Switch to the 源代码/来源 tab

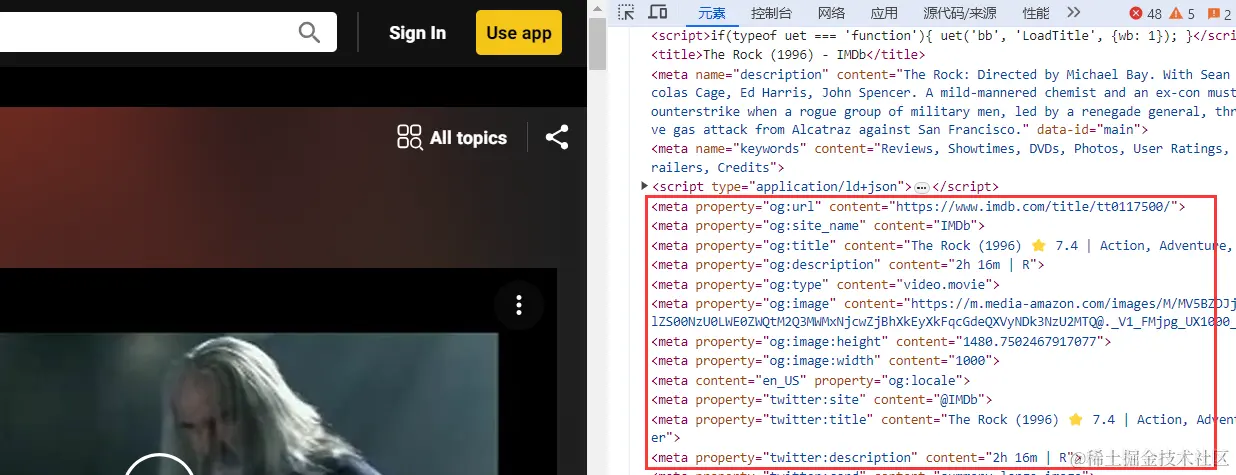click(x=959, y=13)
